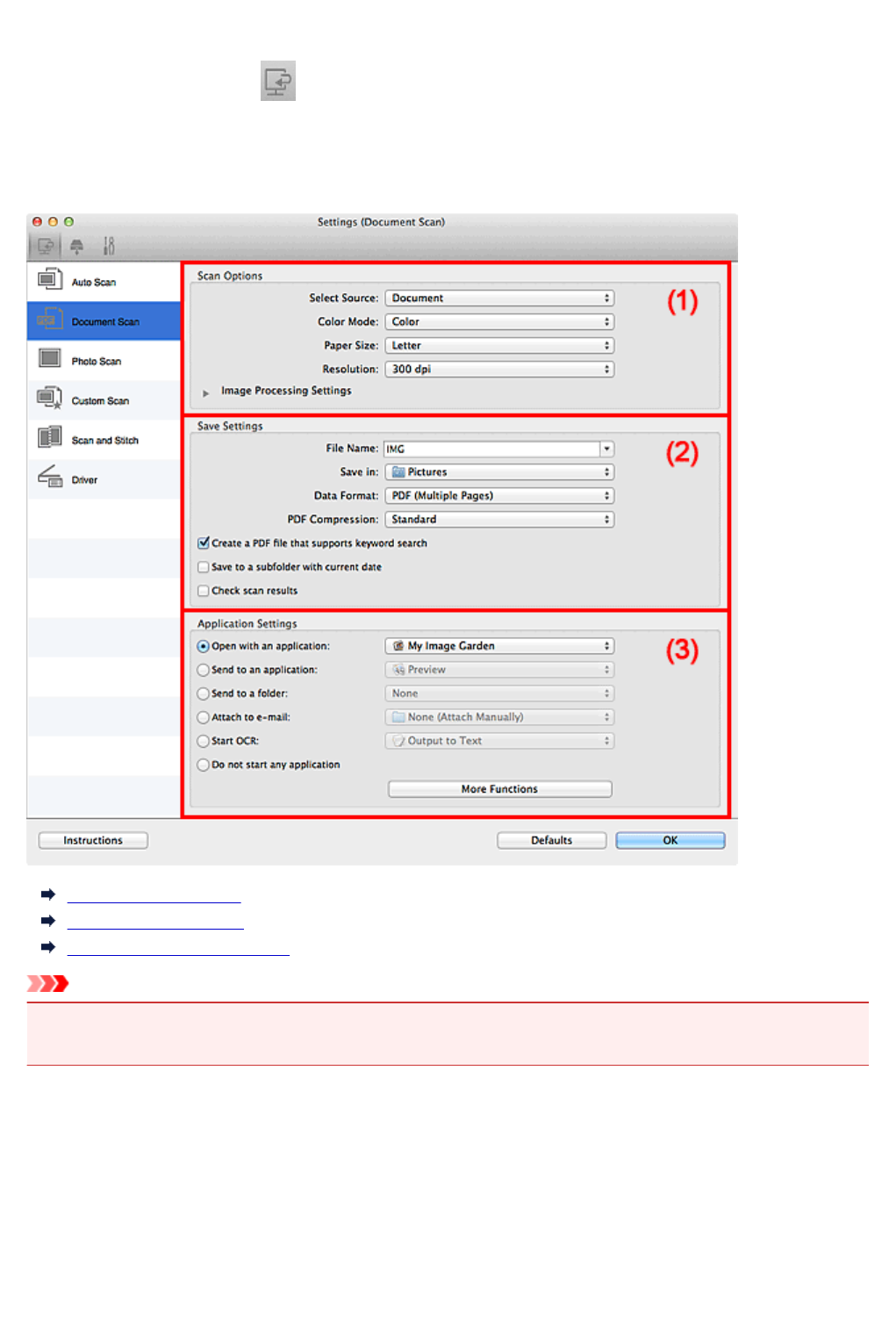Select Send to an application radio
The image size is (896, 1329).
tap(204, 670)
